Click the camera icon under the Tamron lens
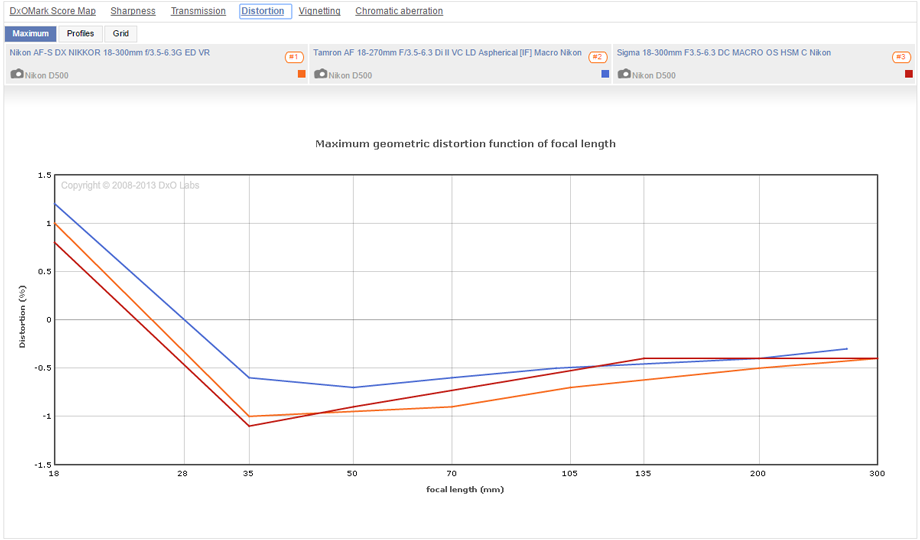The image size is (920, 540). (x=321, y=74)
